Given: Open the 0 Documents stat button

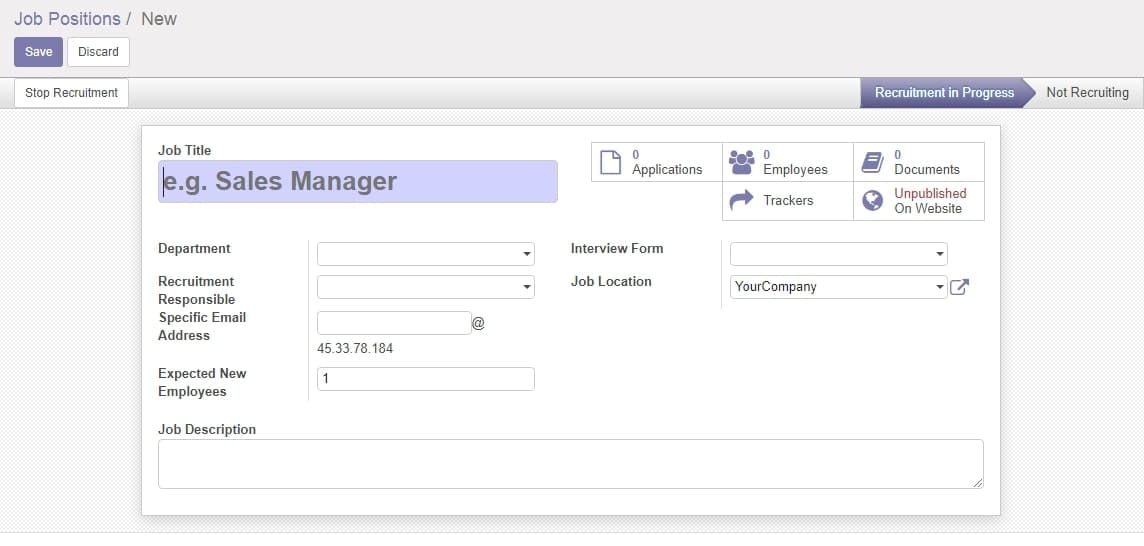Looking at the screenshot, I should (919, 162).
